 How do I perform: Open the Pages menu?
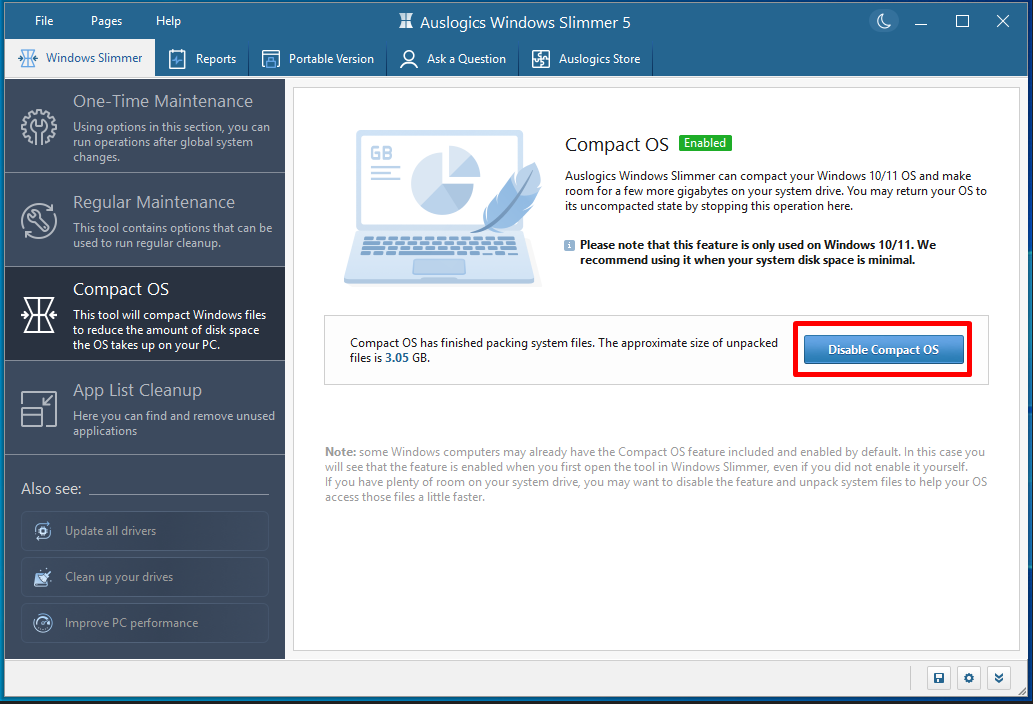106,21
